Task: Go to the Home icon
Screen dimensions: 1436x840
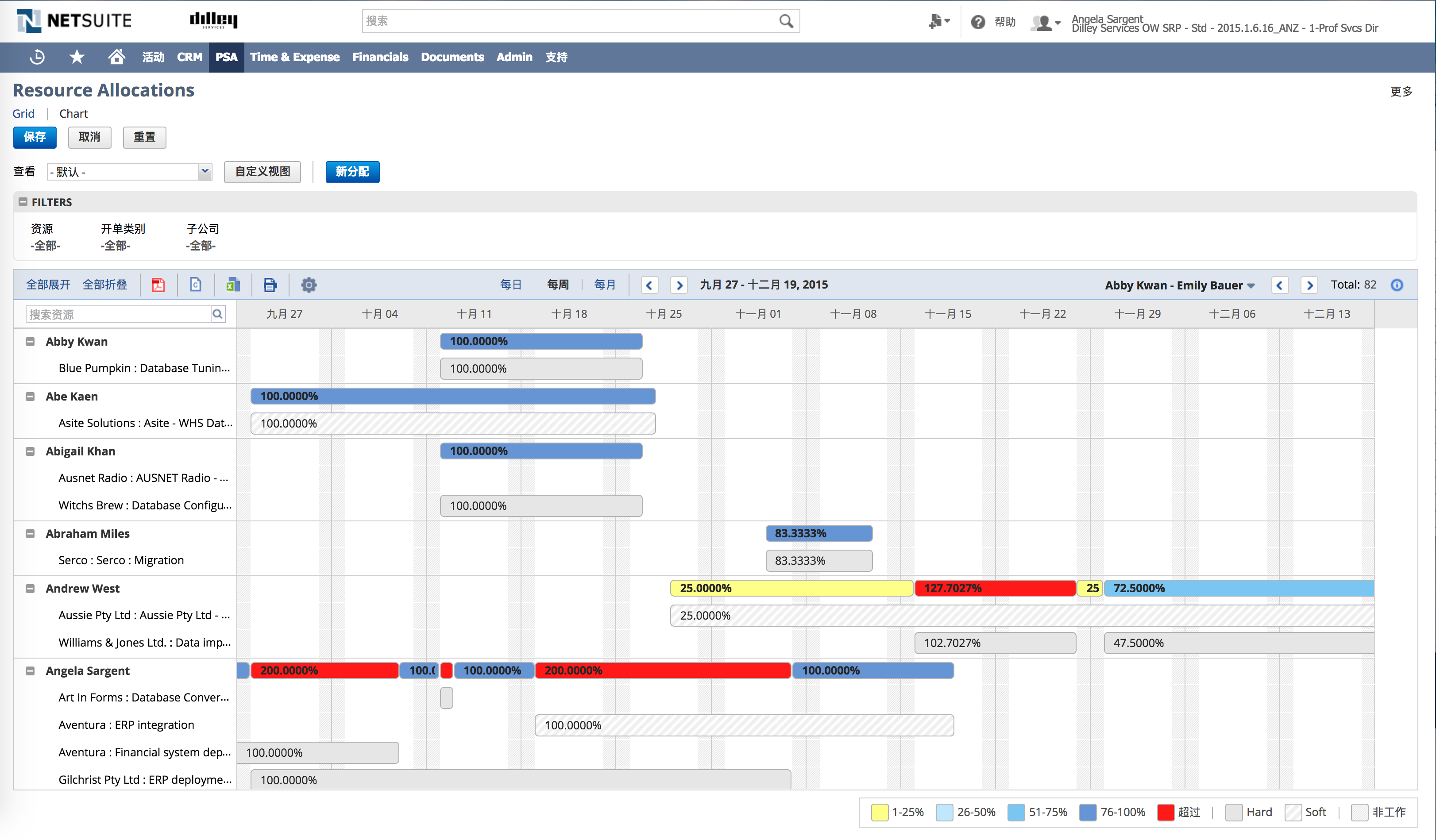Action: point(116,57)
